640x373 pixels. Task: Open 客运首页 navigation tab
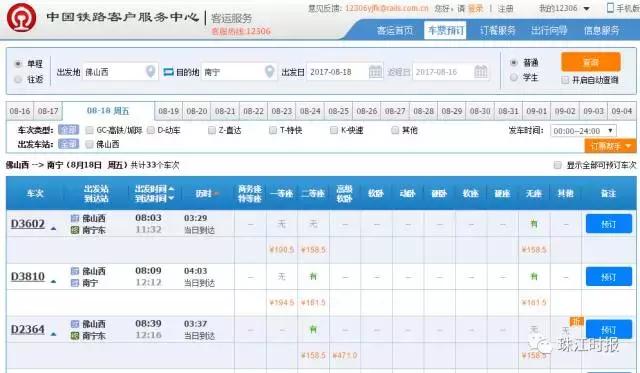click(395, 31)
